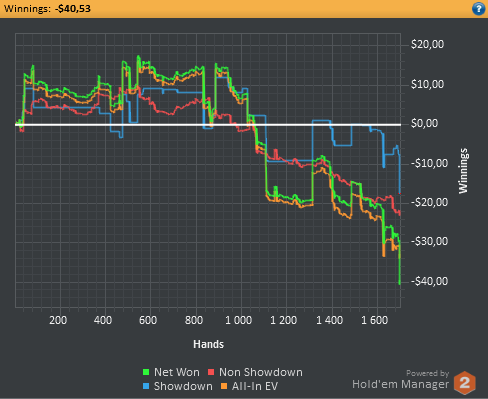This screenshot has width=488, height=399.
Task: Click the vertical Winnings y-axis title
Action: (463, 171)
